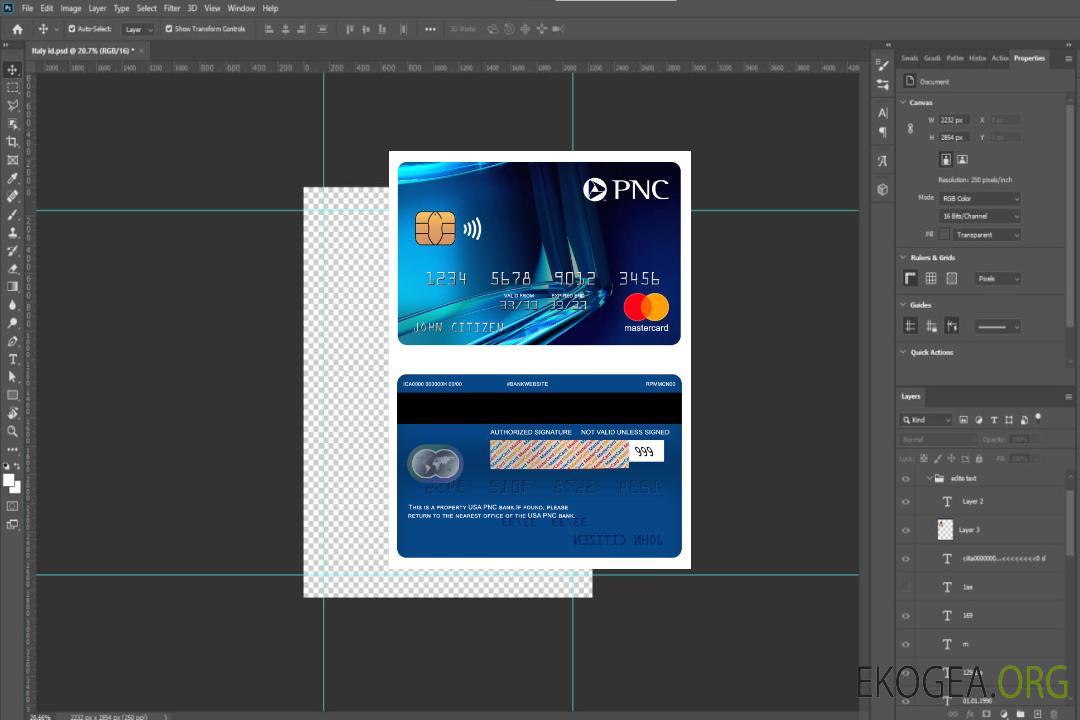1080x720 pixels.
Task: Click the canvas height H field
Action: click(x=954, y=137)
